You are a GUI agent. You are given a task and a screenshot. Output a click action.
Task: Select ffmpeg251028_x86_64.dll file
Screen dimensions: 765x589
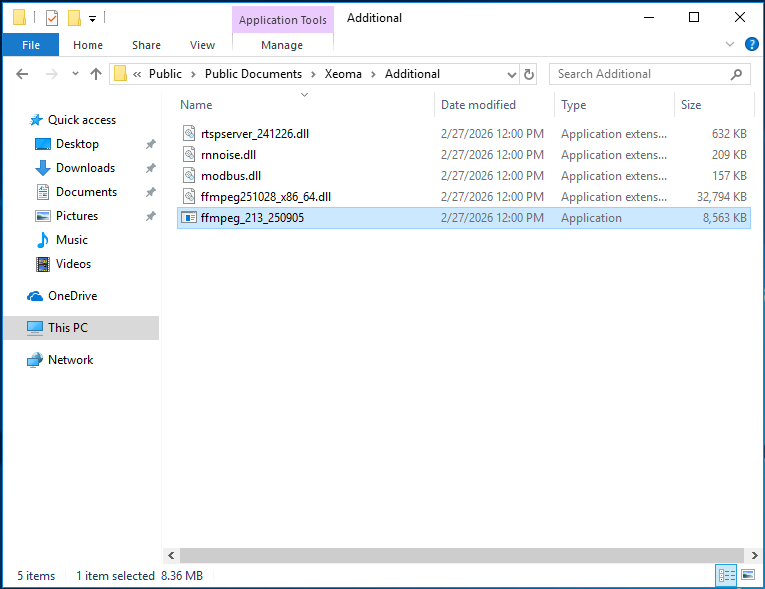click(463, 197)
